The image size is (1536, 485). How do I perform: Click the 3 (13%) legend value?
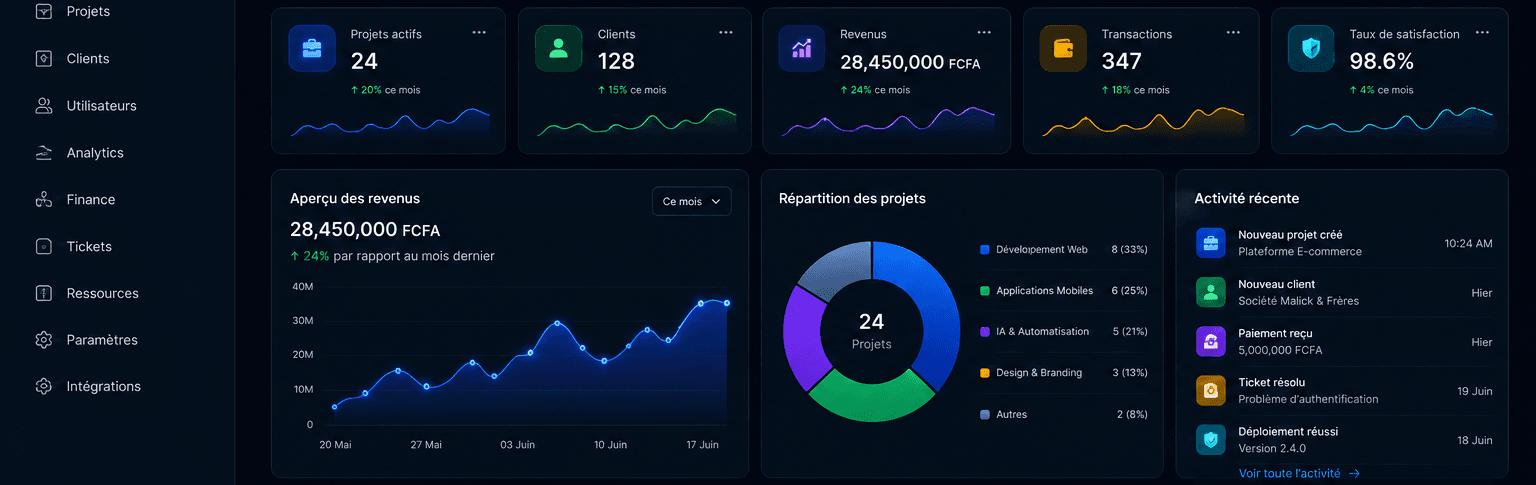[x=1130, y=373]
